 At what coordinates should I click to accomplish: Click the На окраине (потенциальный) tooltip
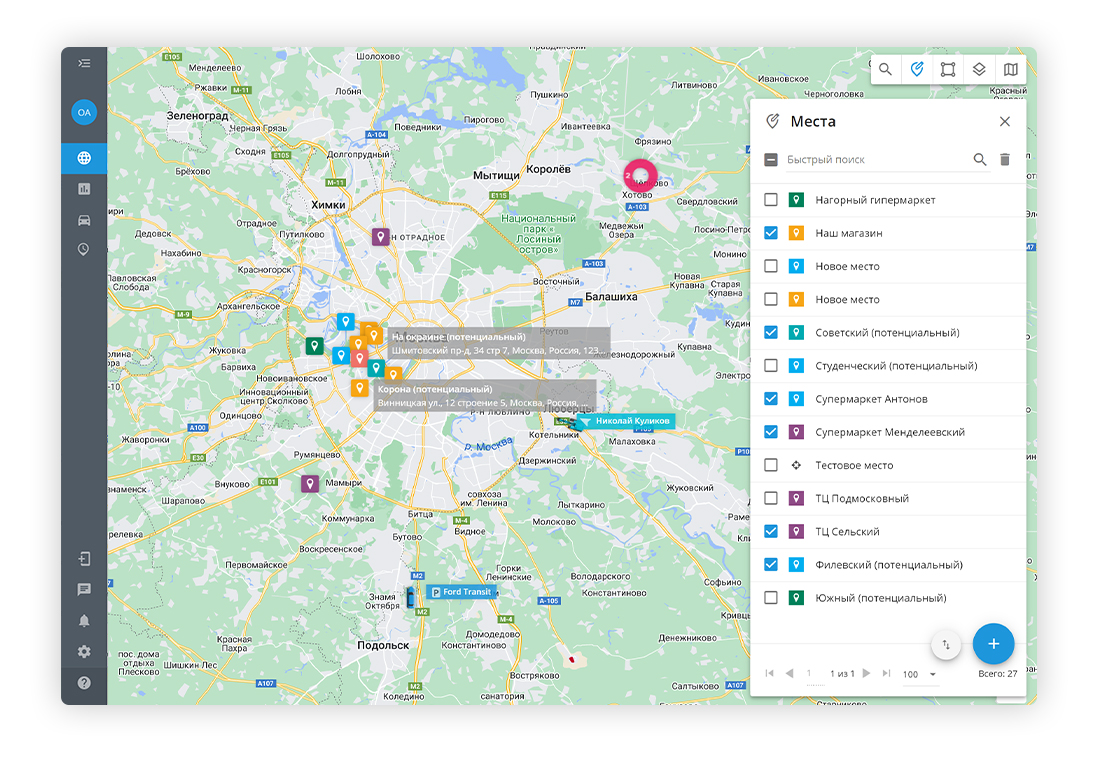coord(498,343)
